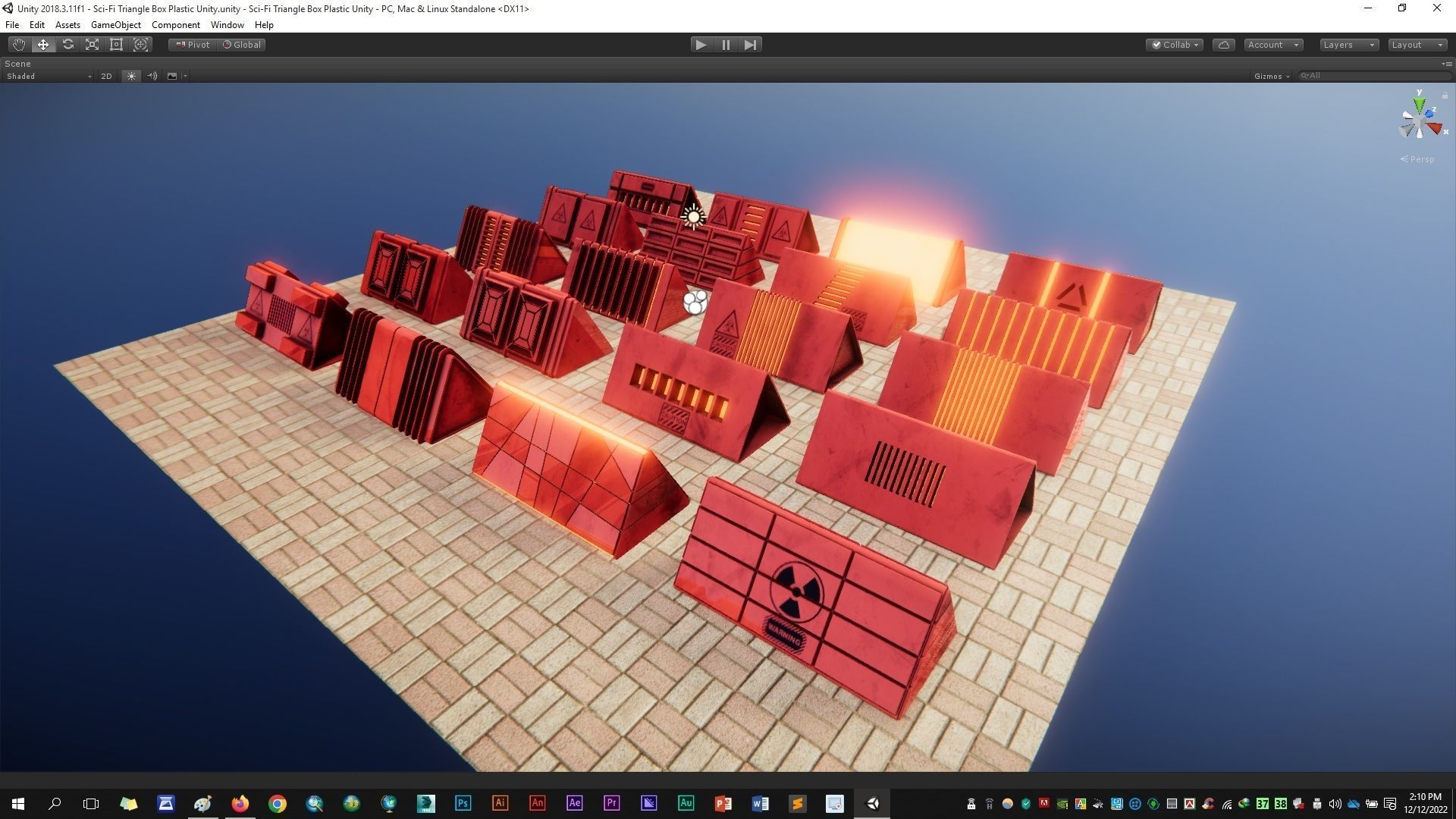Select the Rotate tool
1456x819 pixels.
[67, 45]
